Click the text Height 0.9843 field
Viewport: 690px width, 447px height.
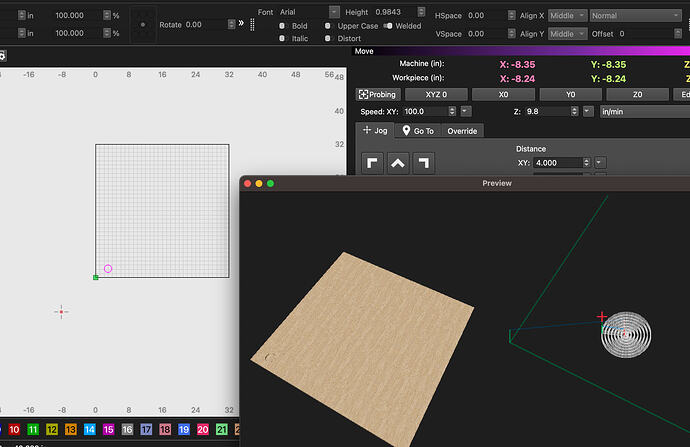coord(395,12)
